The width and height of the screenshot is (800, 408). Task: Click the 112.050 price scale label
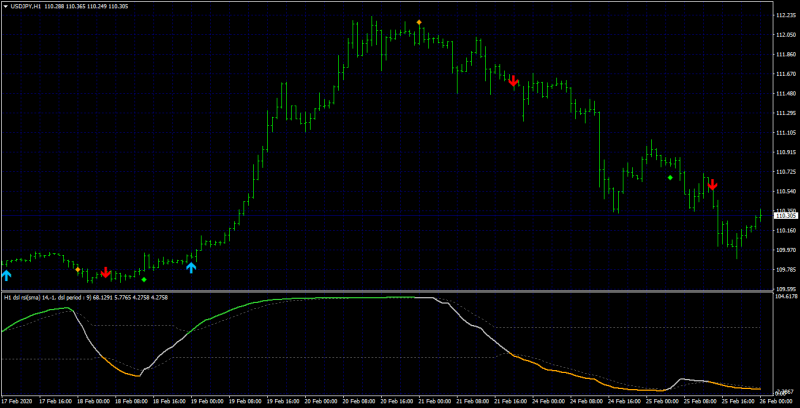[x=786, y=35]
